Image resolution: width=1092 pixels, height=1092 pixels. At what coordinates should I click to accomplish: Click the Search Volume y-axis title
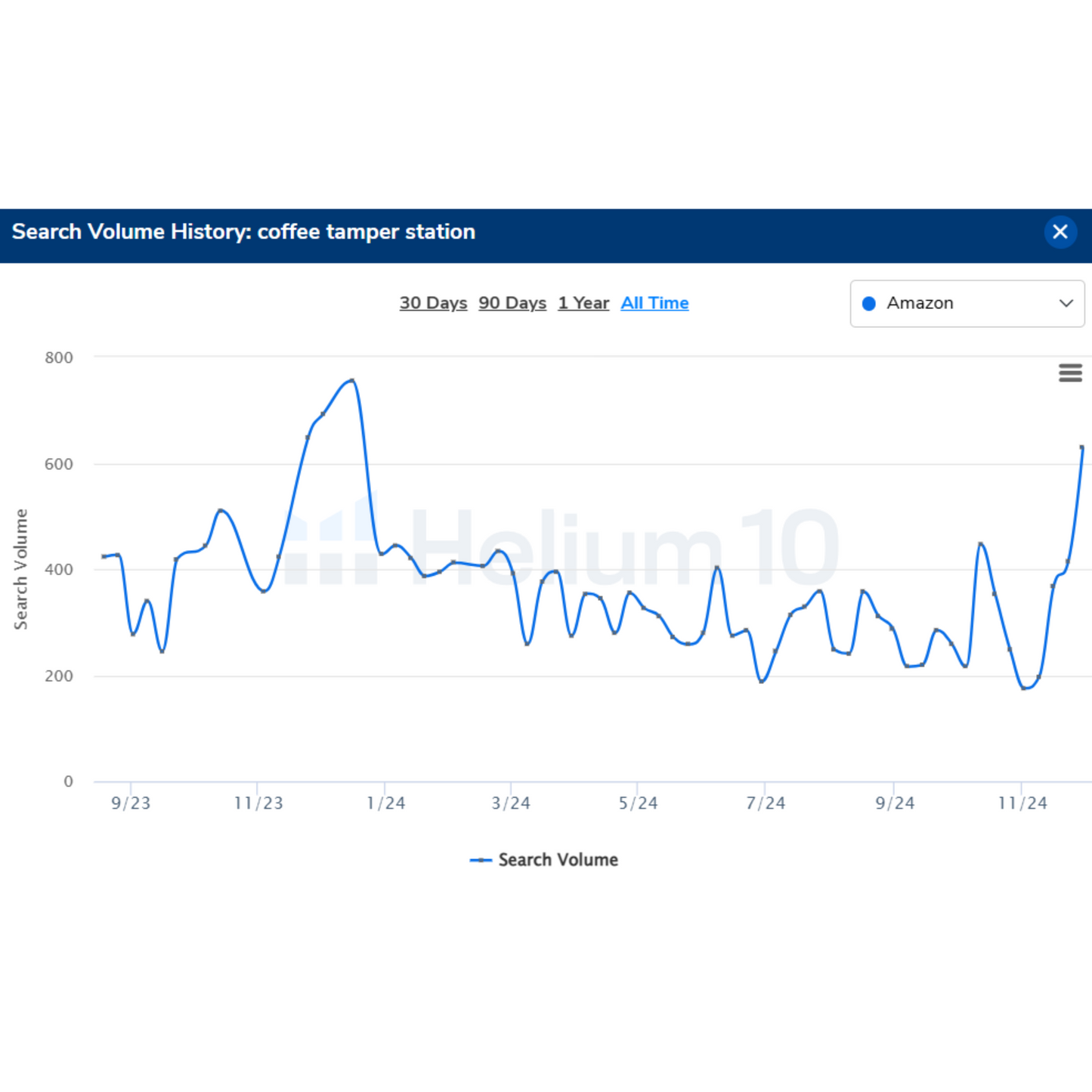21,569
